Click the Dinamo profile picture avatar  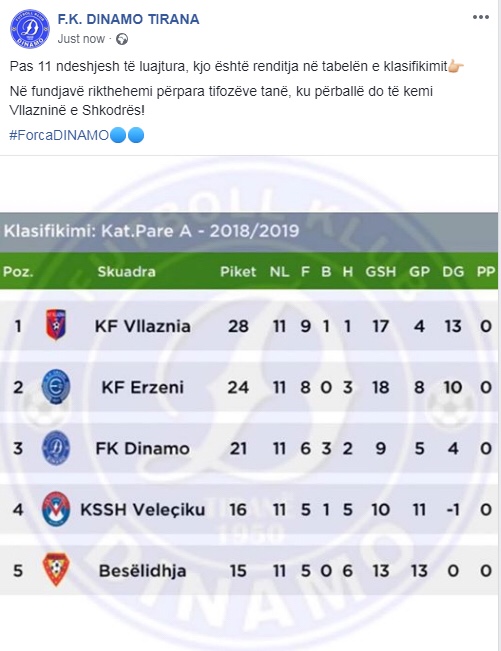pos(29,29)
